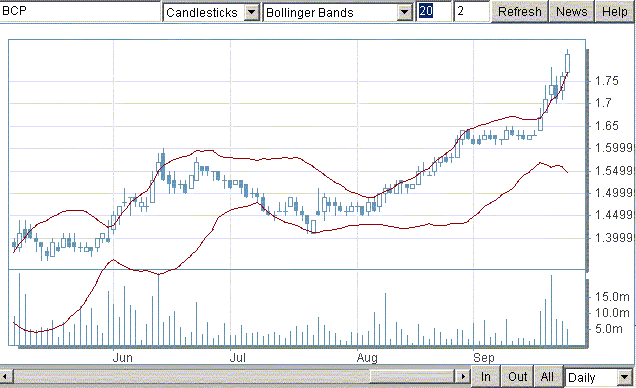This screenshot has height=388, width=636.
Task: Show all data with the All button
Action: 547,377
